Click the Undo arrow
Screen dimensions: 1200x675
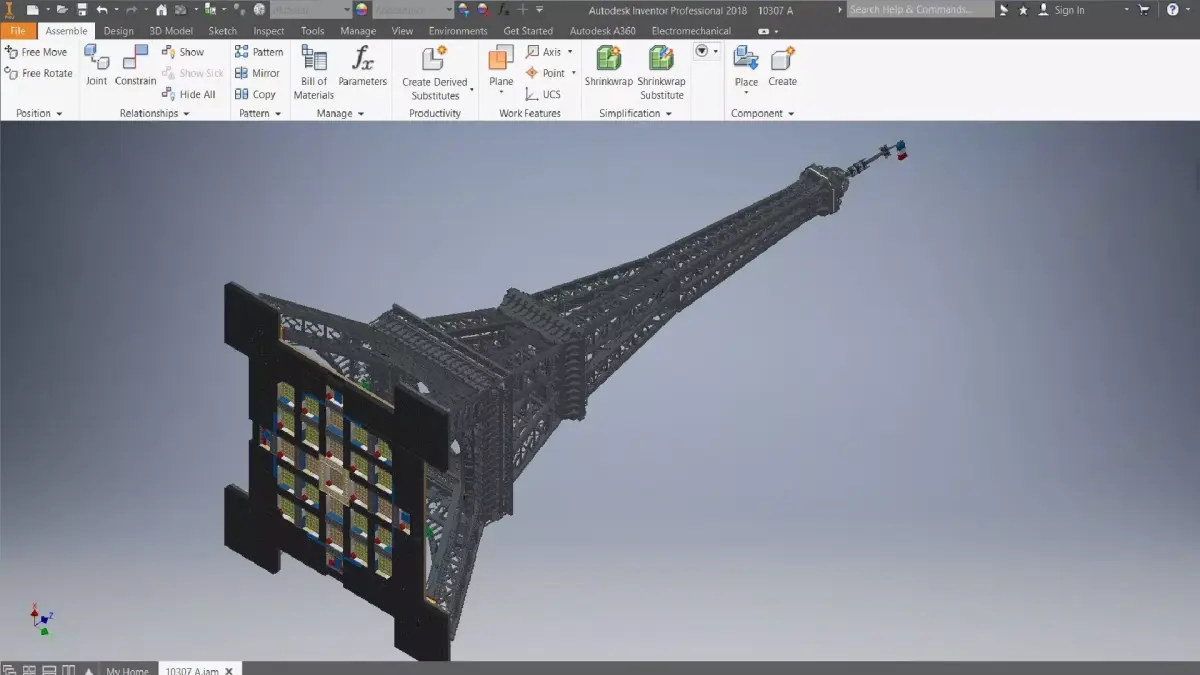pos(102,9)
